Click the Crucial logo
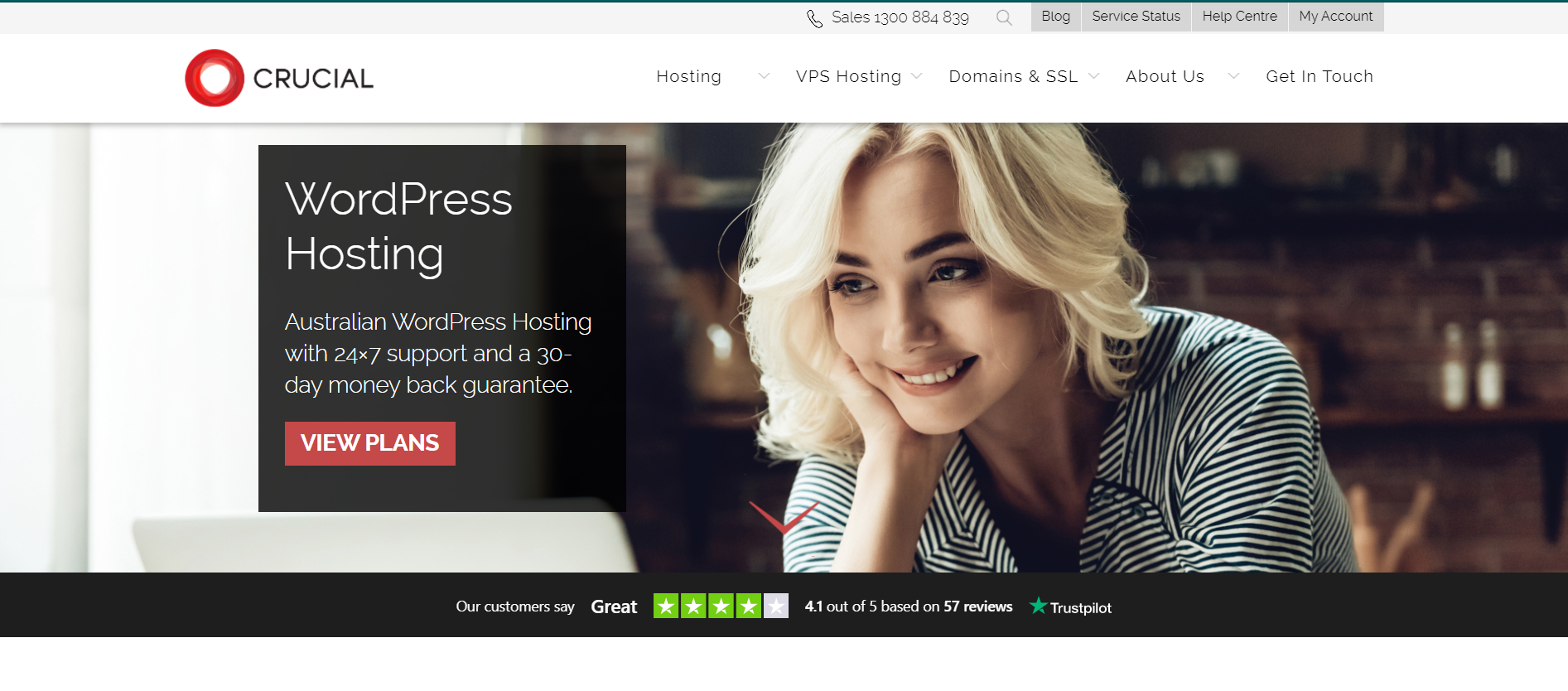The height and width of the screenshot is (691, 1568). coord(279,78)
